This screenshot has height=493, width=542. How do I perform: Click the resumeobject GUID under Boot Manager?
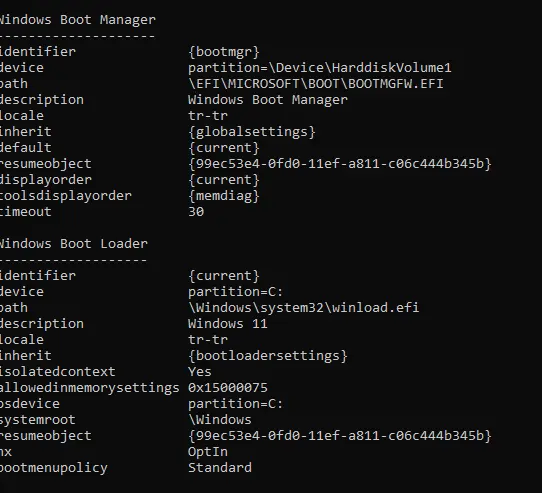(340, 164)
